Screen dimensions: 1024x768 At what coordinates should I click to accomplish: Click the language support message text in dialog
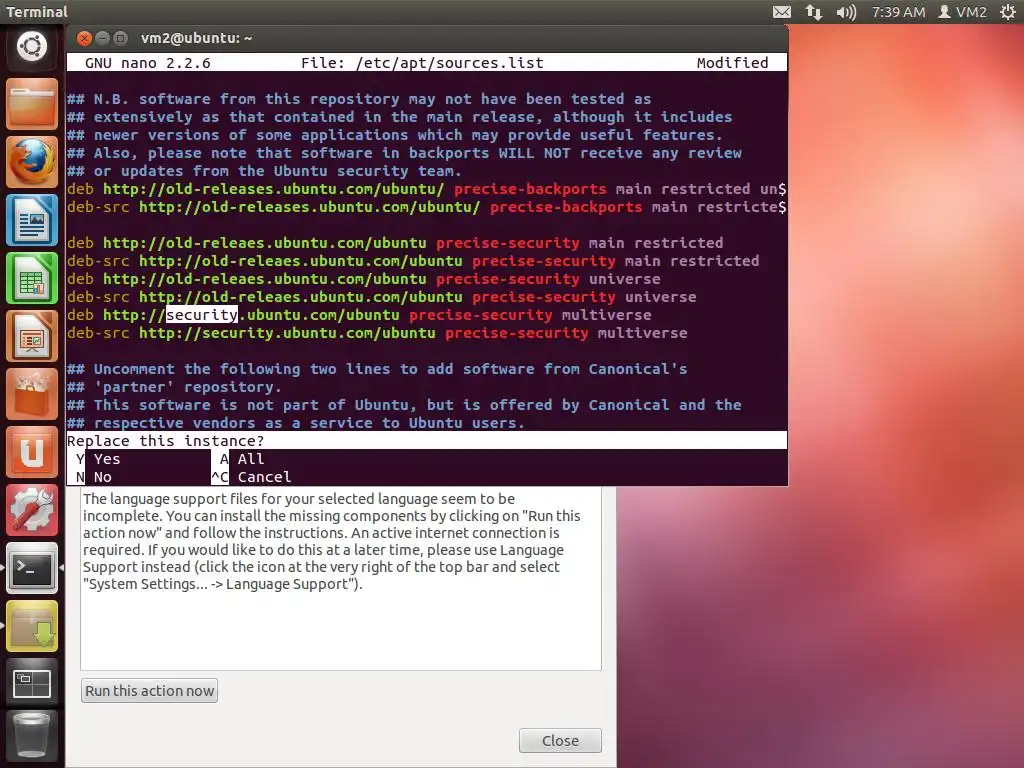[332, 541]
